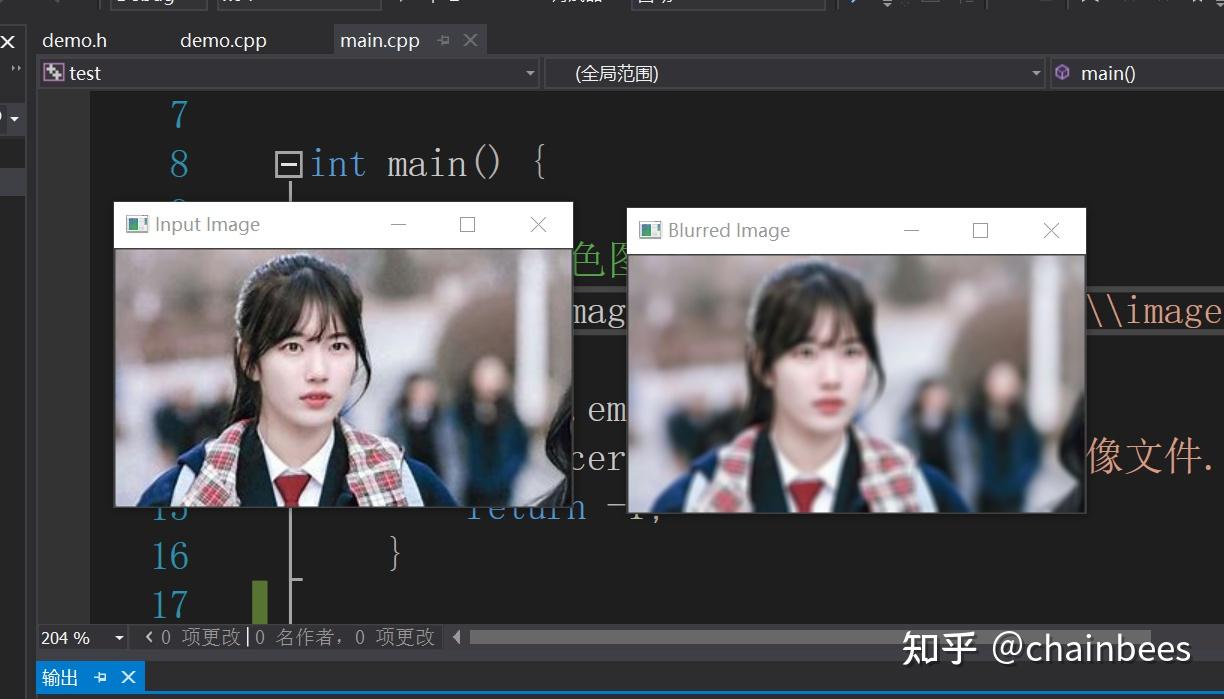This screenshot has height=699, width=1224.
Task: Click the editor horizontal scrollbar thumb
Action: [810, 637]
